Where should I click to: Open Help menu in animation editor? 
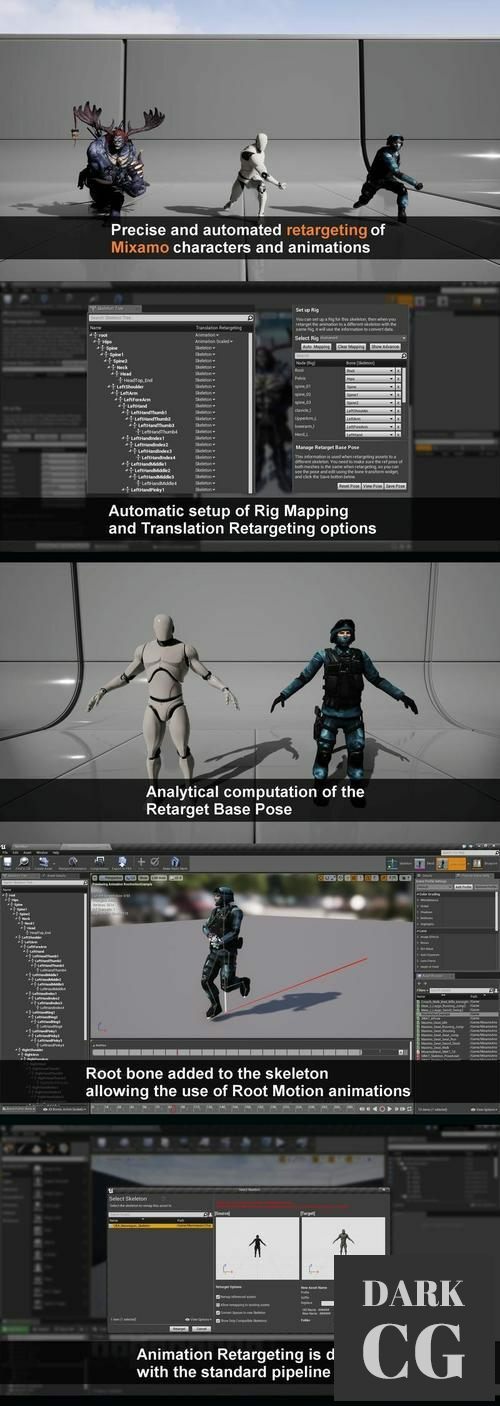click(56, 851)
